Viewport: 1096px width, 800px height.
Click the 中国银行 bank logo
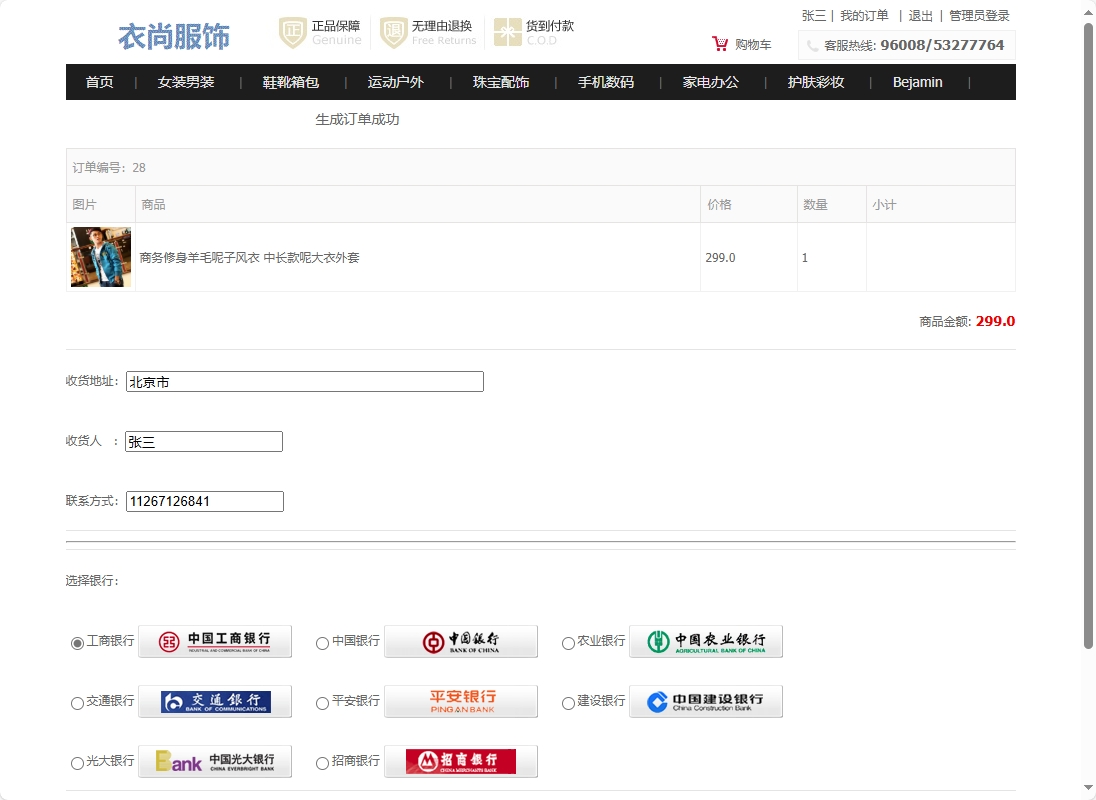[x=461, y=641]
